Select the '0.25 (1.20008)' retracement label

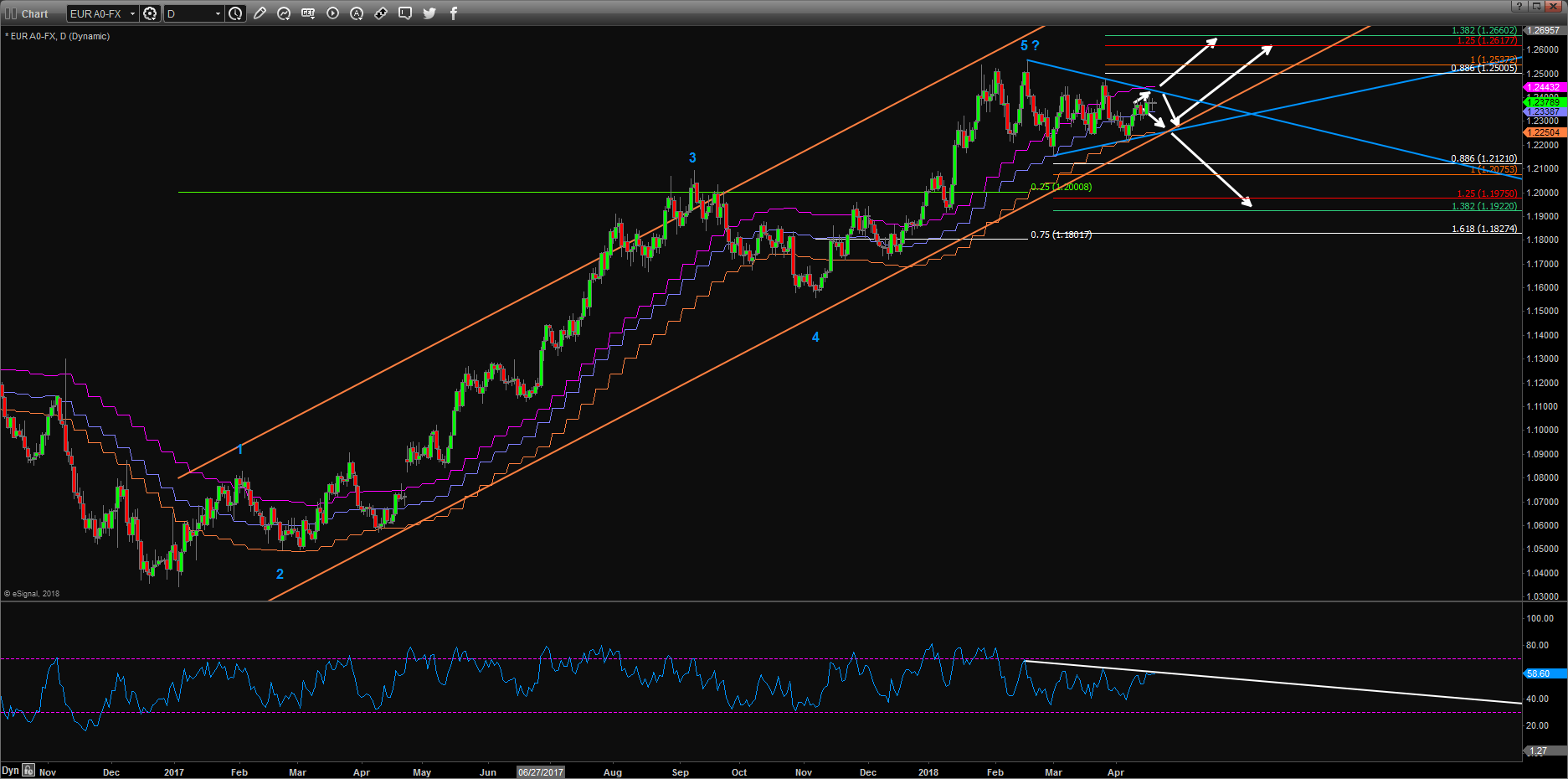tap(1062, 187)
